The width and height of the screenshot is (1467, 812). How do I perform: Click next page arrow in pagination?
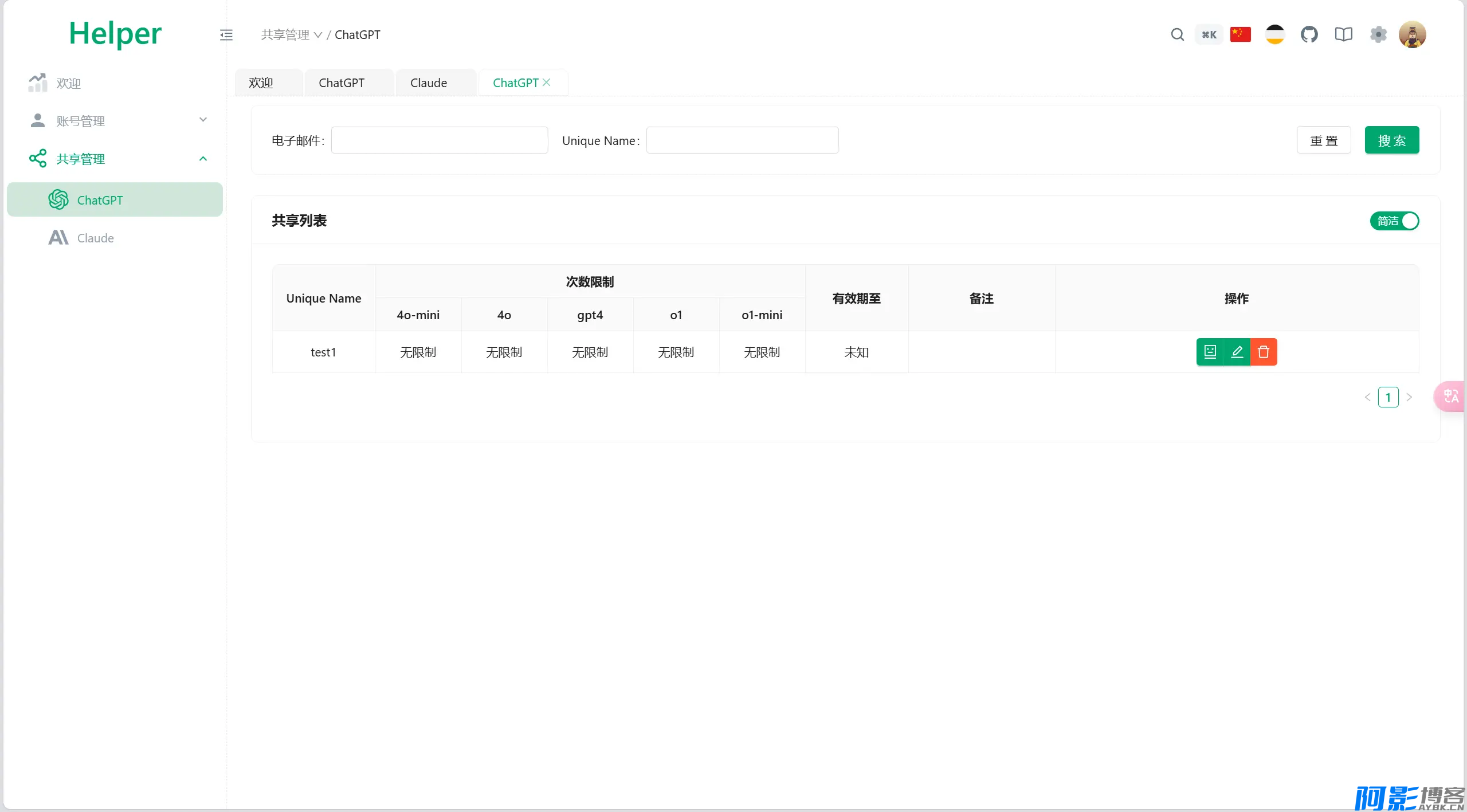1409,397
